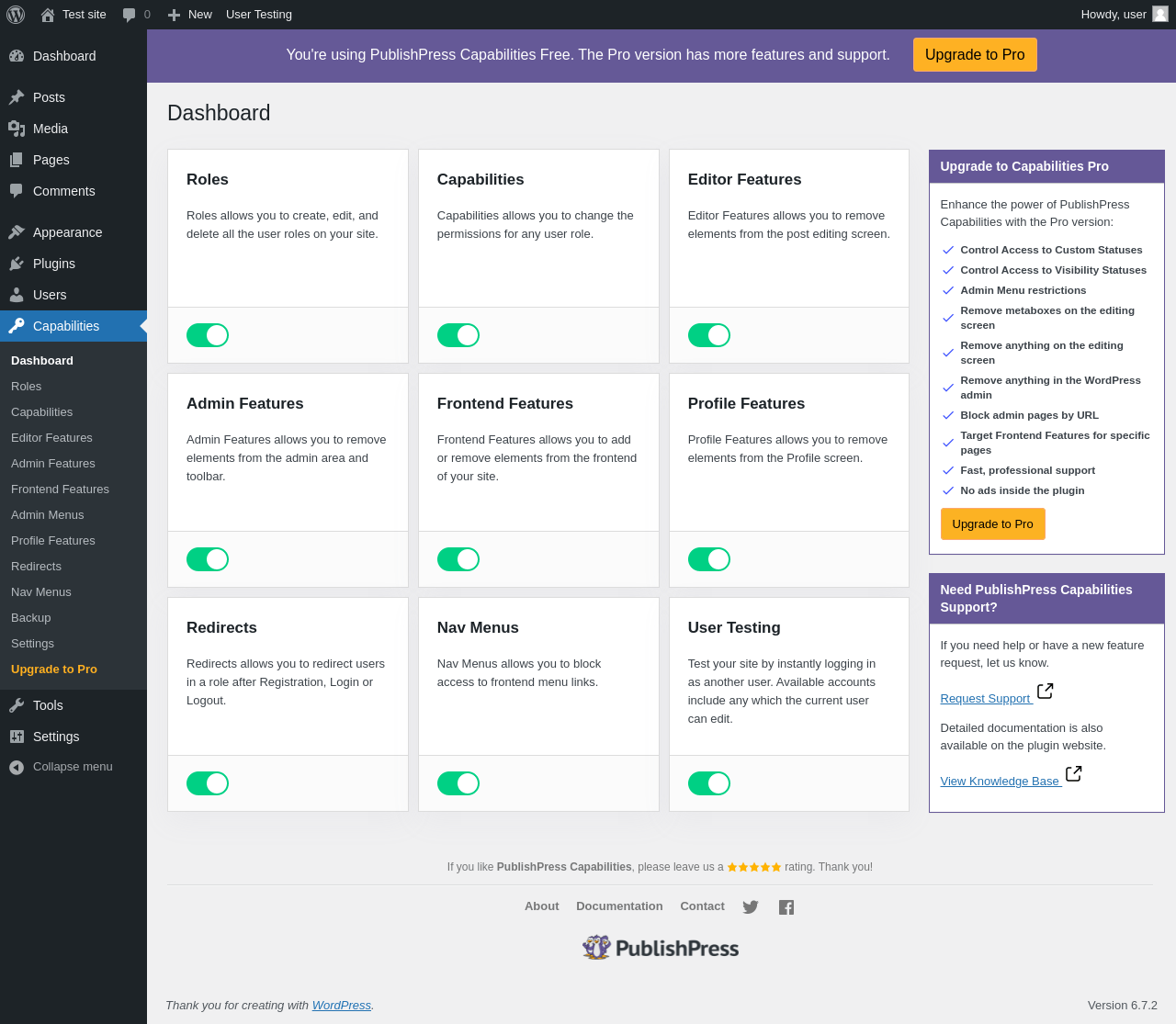
Task: Open the User Testing toolbar menu
Action: [259, 15]
